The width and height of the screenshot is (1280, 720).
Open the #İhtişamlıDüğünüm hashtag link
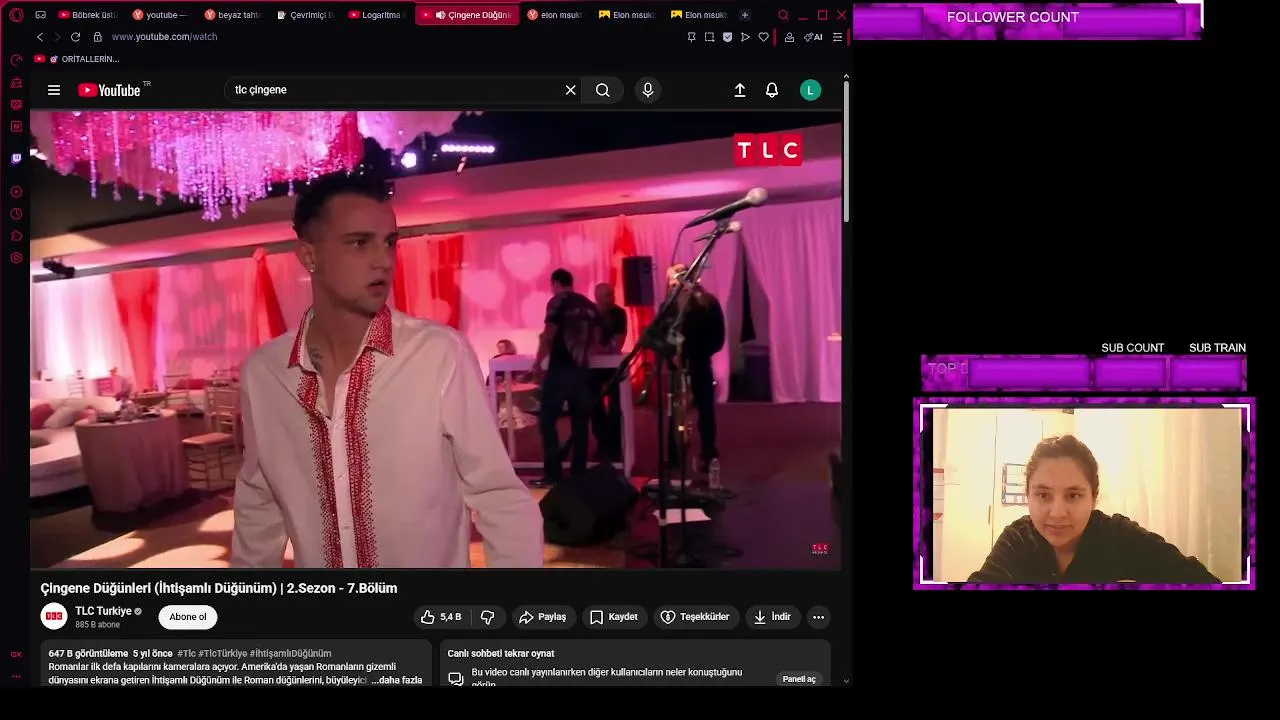tap(290, 653)
